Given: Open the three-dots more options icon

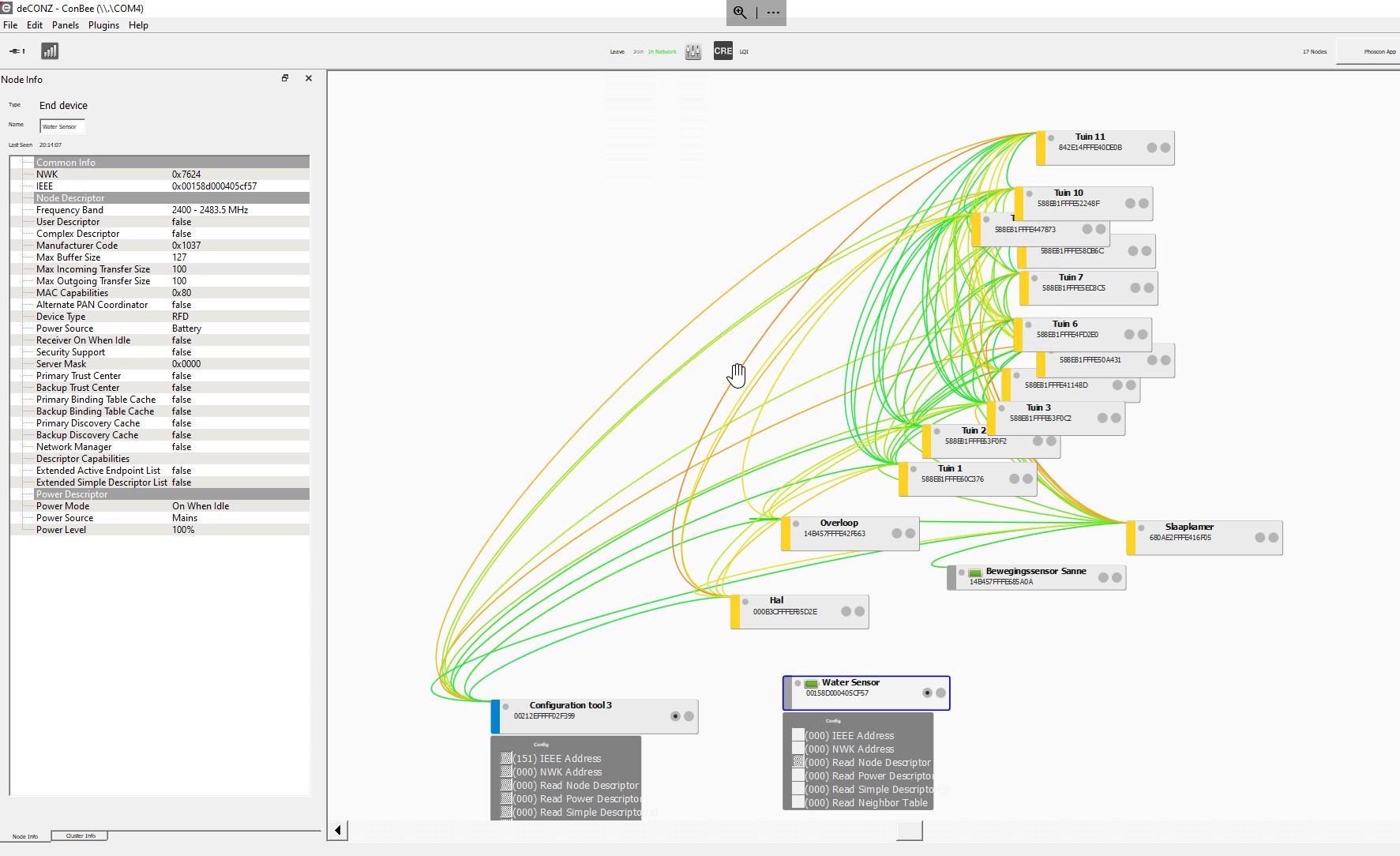Looking at the screenshot, I should [773, 13].
